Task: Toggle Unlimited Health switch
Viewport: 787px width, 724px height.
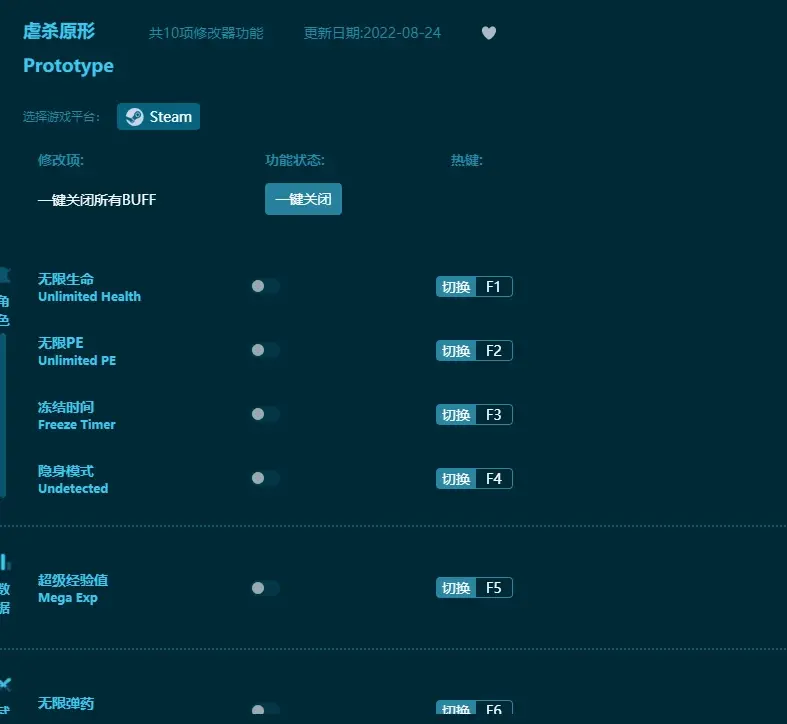Action: (265, 286)
